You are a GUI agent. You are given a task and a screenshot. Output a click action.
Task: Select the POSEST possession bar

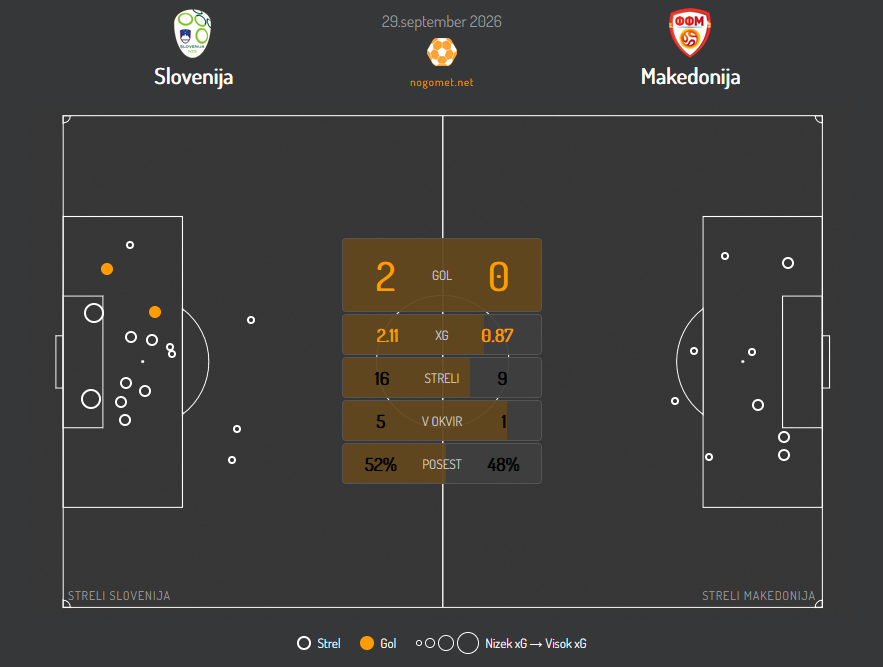pyautogui.click(x=442, y=464)
